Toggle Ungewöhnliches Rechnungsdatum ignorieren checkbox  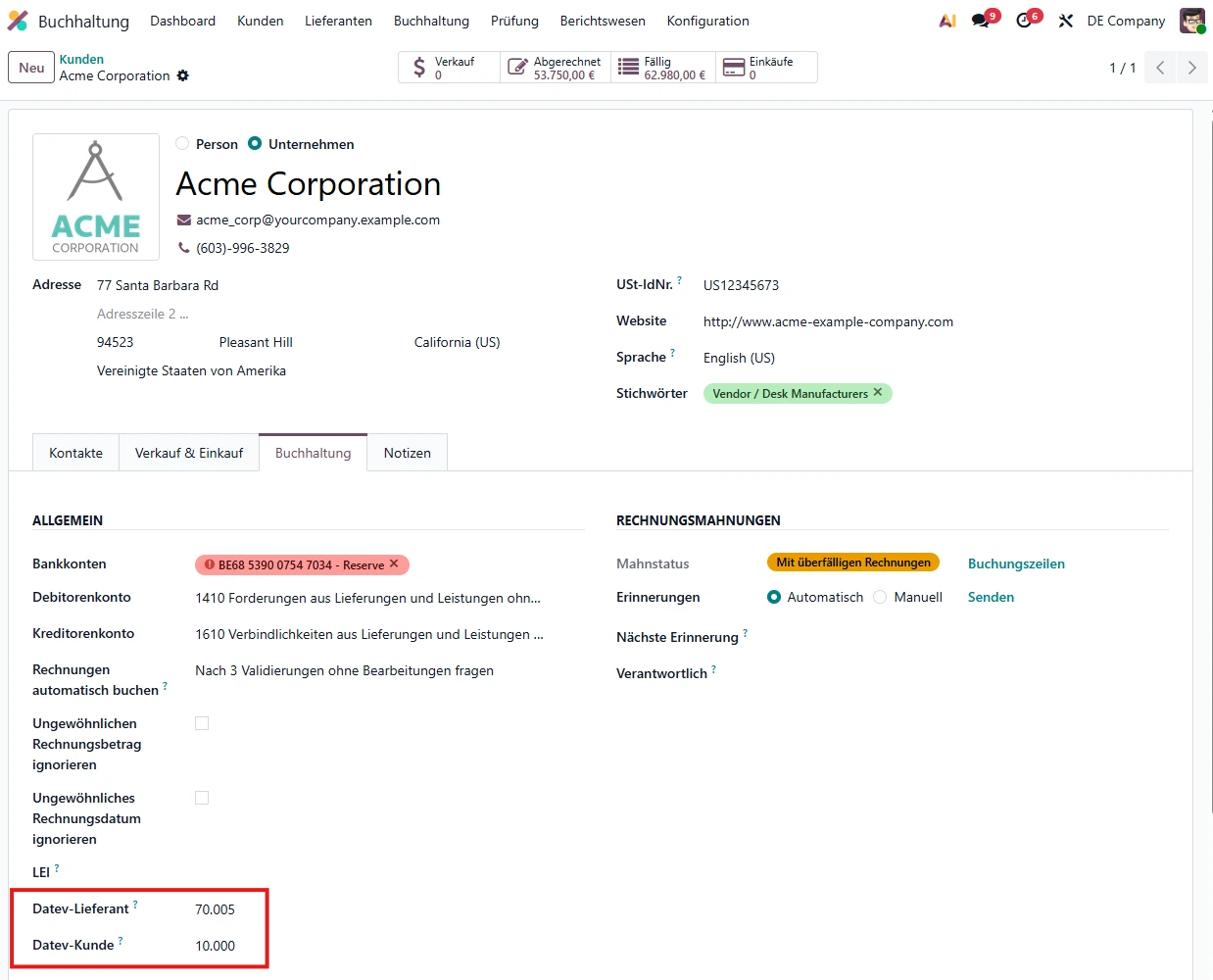(202, 798)
